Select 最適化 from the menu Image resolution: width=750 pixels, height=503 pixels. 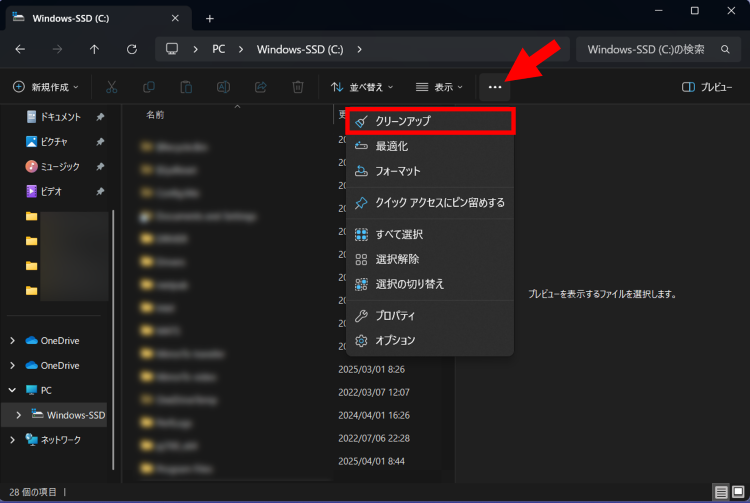pyautogui.click(x=430, y=146)
